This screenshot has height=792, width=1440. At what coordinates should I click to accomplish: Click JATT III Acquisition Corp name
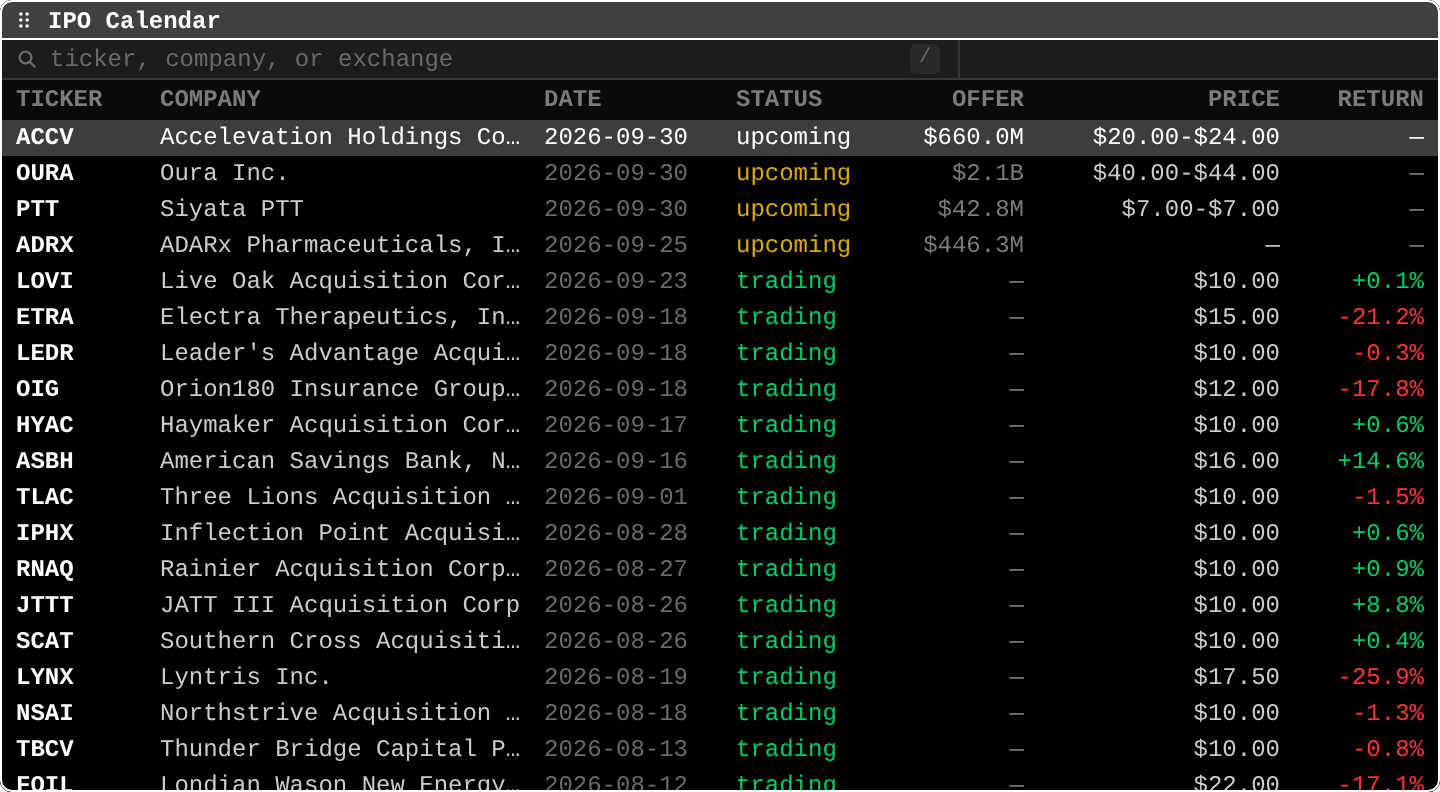340,605
